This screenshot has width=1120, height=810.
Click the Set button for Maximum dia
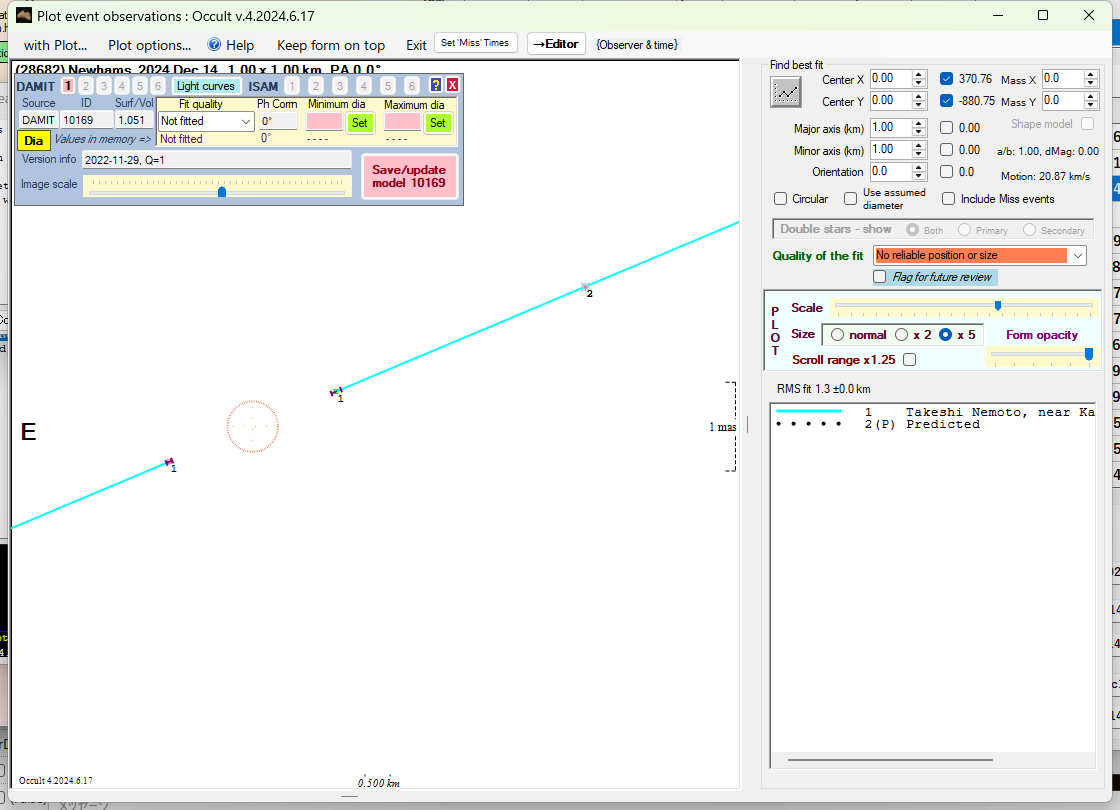coord(437,122)
